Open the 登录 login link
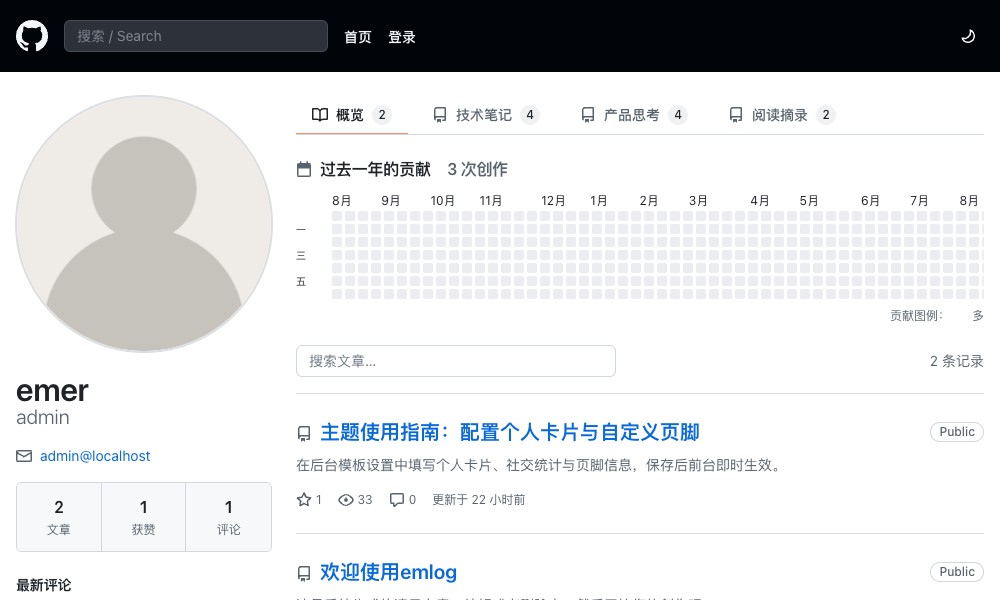This screenshot has height=600, width=1000. pyautogui.click(x=402, y=37)
